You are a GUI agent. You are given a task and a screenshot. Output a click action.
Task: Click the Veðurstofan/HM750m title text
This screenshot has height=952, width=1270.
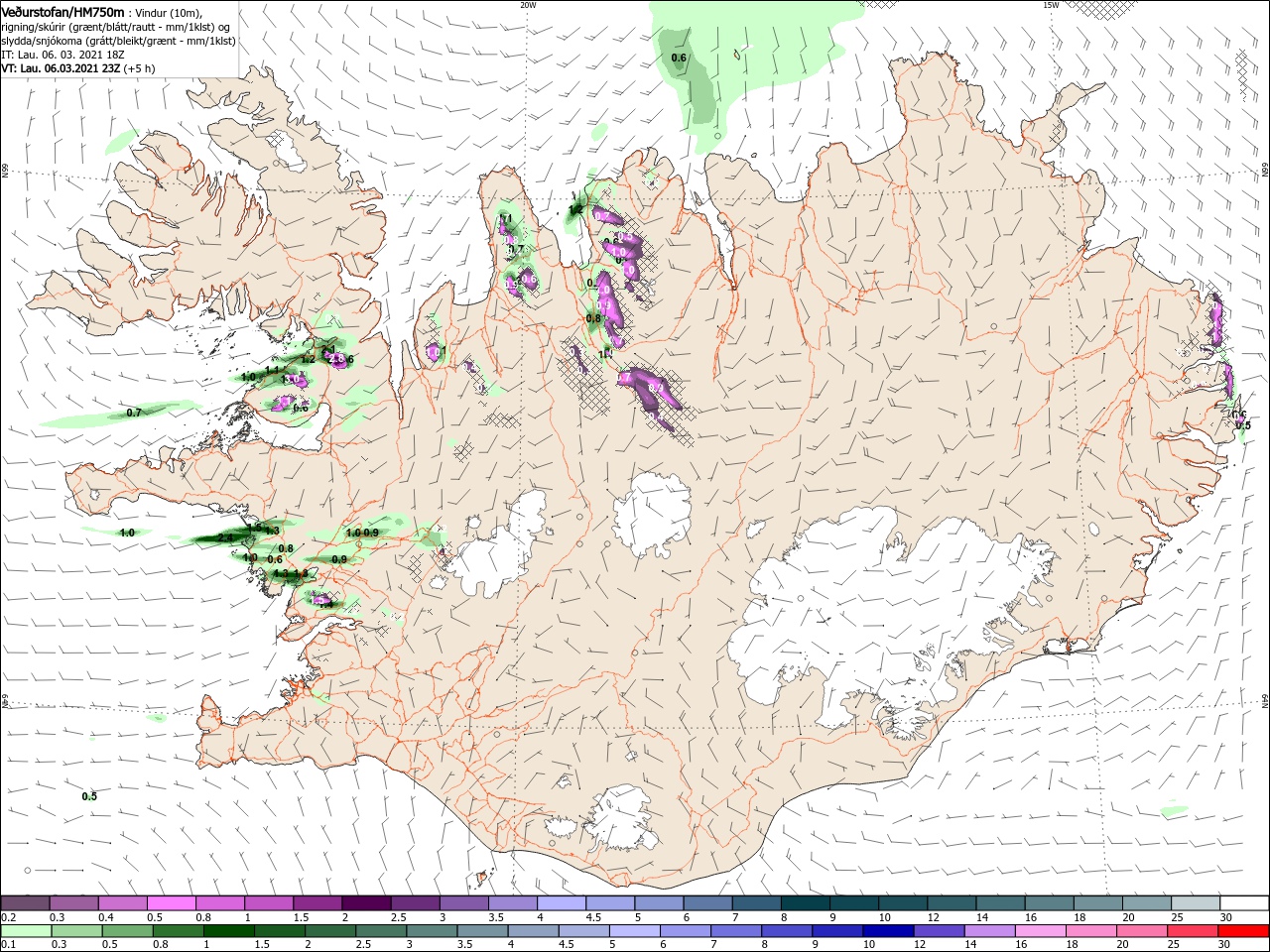pyautogui.click(x=63, y=11)
